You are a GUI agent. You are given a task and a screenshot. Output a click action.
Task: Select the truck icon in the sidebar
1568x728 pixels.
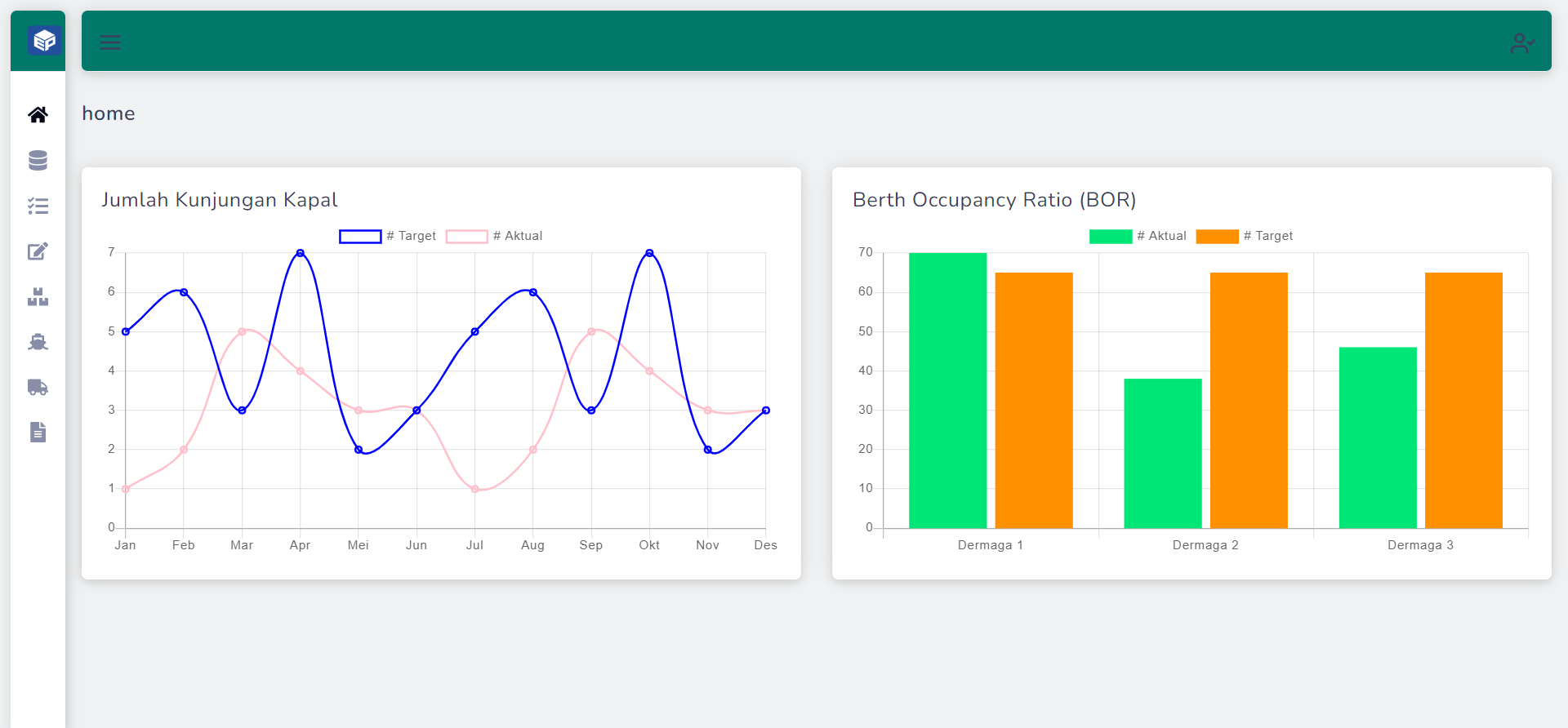click(x=38, y=387)
